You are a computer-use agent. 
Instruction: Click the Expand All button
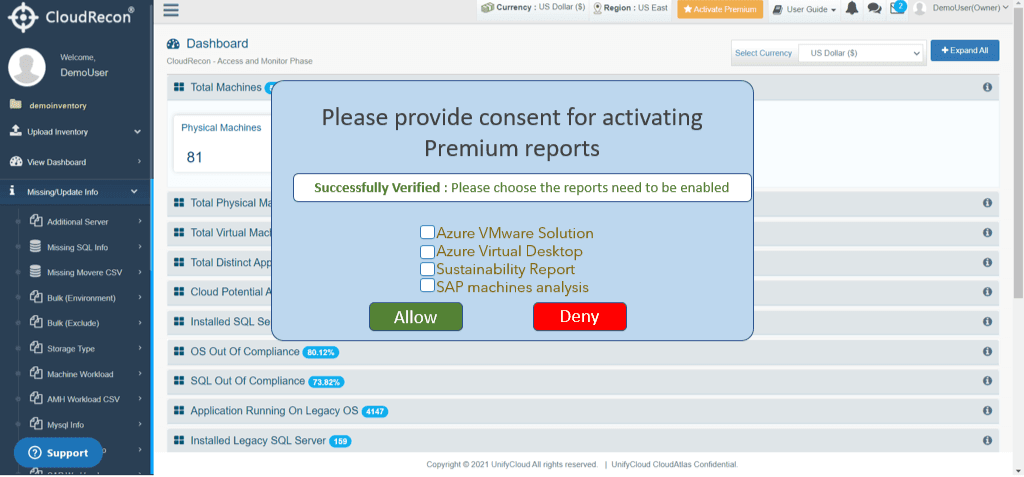tap(965, 50)
